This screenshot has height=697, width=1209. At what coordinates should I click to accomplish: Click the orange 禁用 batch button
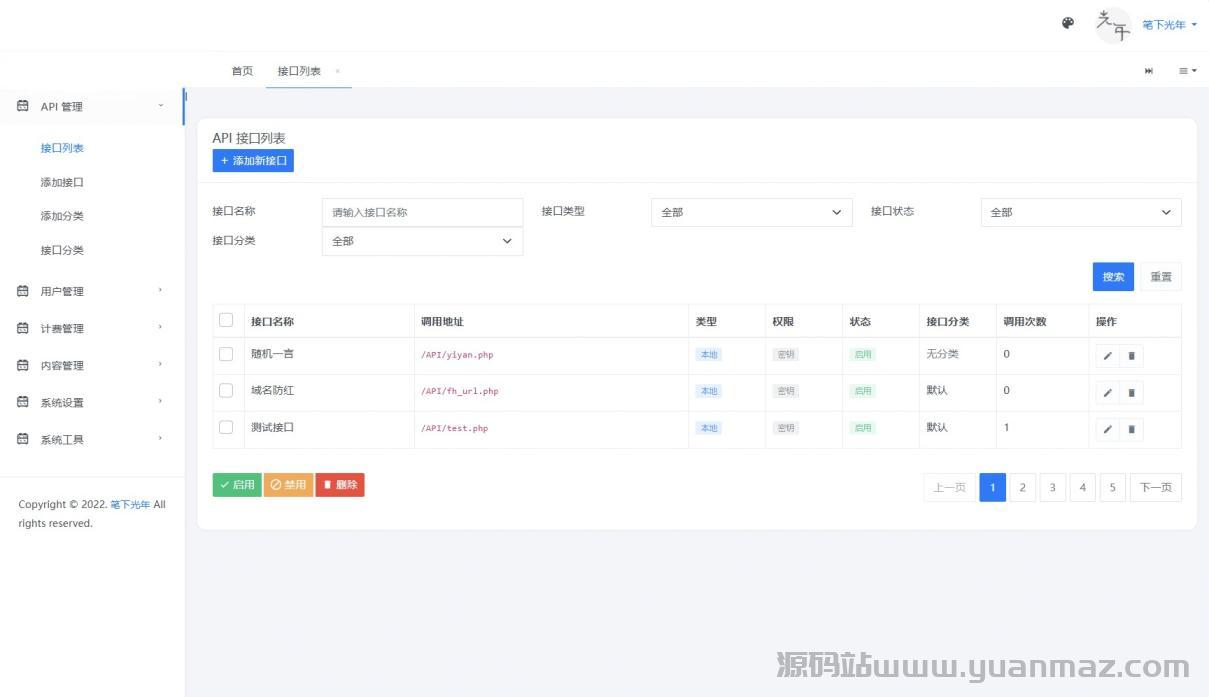(x=288, y=485)
